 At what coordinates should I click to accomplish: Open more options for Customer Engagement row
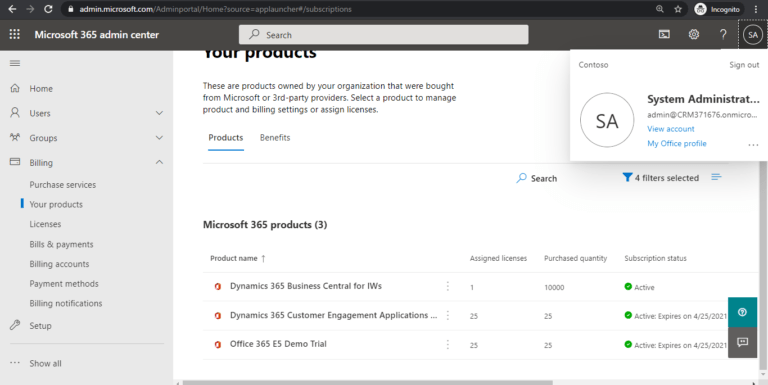[448, 315]
